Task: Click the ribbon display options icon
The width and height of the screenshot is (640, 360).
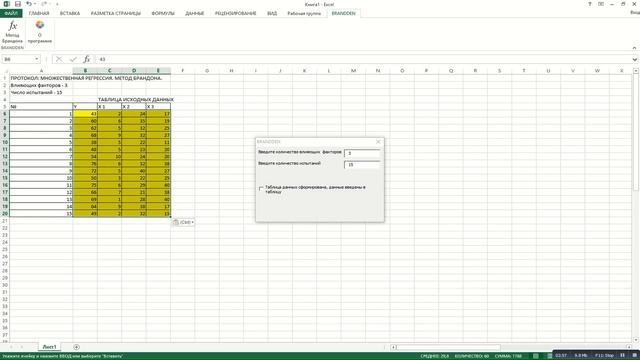Action: click(x=601, y=4)
